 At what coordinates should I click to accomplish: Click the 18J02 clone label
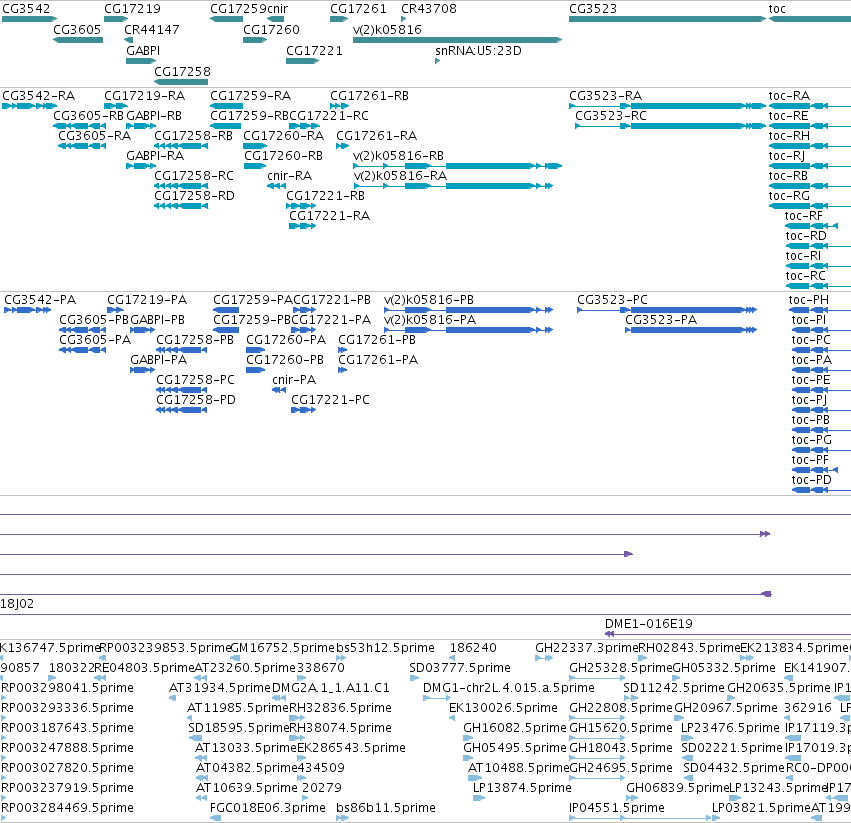point(17,604)
